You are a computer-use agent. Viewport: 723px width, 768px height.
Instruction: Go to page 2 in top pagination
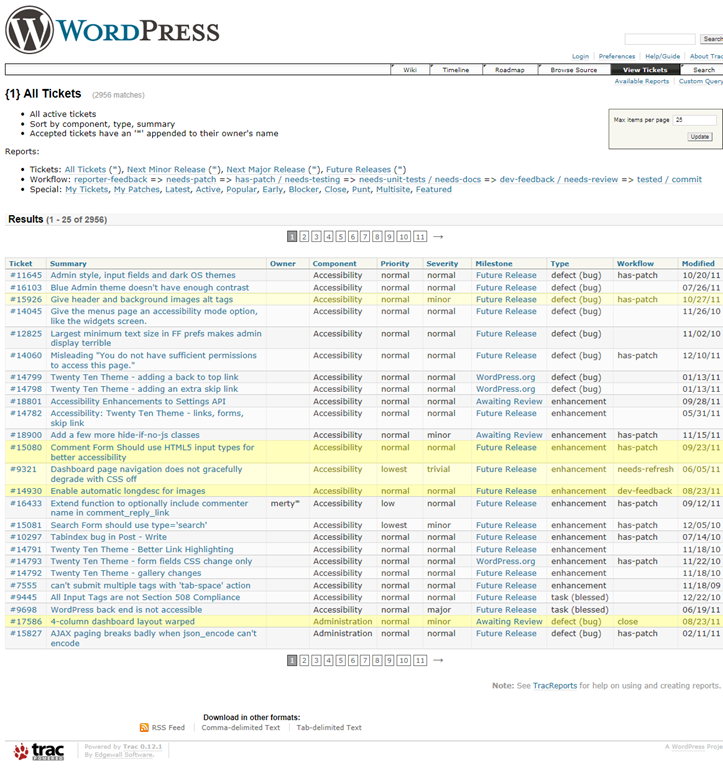pyautogui.click(x=304, y=237)
